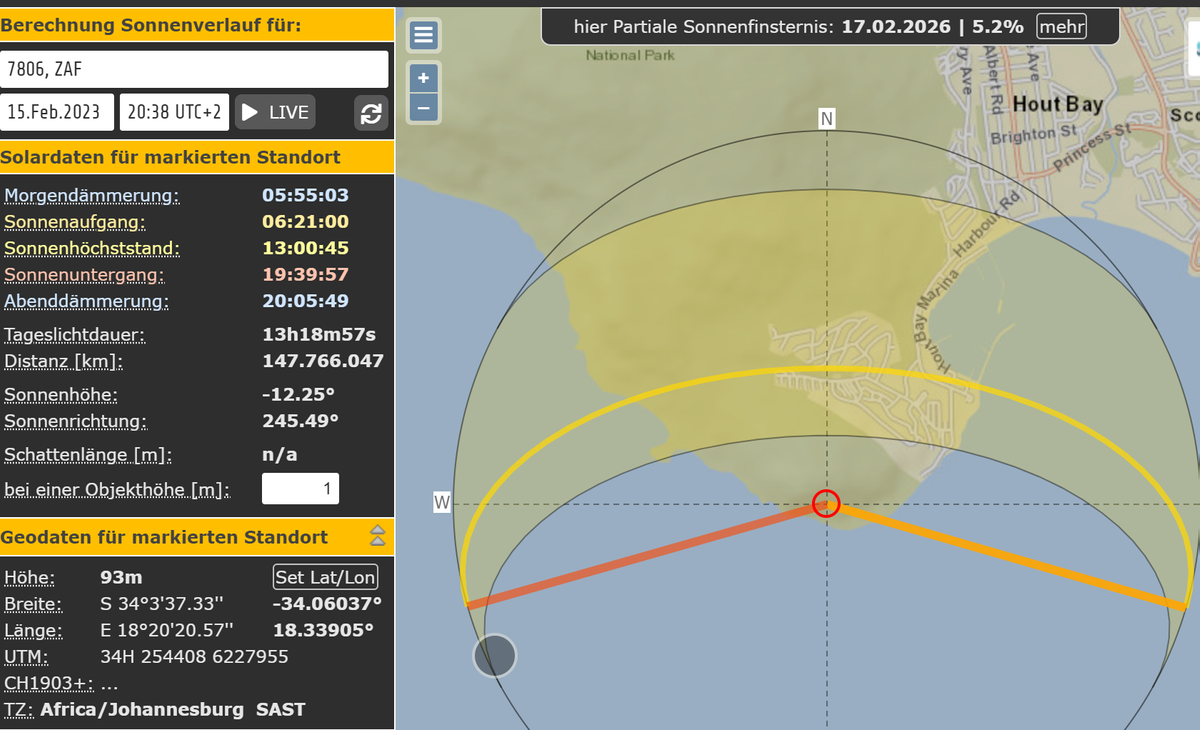Click the National Park map label

pyautogui.click(x=630, y=55)
